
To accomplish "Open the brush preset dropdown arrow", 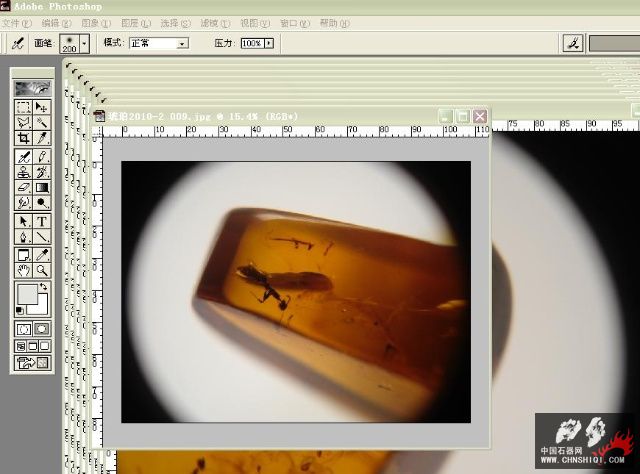I will pos(84,43).
